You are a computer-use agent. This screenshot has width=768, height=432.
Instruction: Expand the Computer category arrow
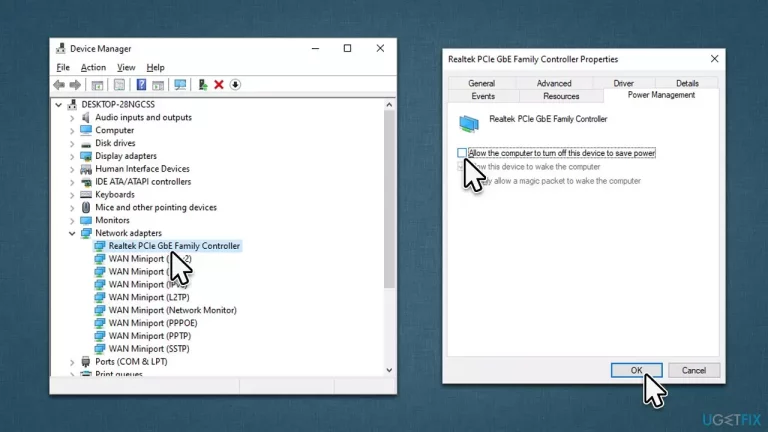click(x=72, y=131)
